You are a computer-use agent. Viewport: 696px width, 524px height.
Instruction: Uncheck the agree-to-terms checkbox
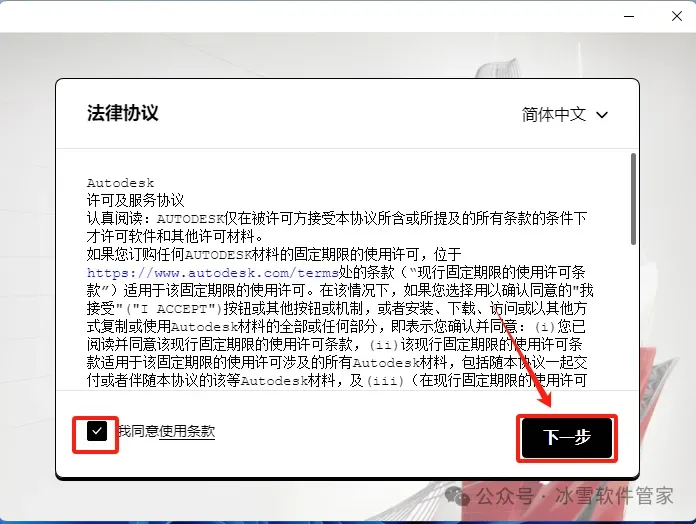(x=97, y=431)
